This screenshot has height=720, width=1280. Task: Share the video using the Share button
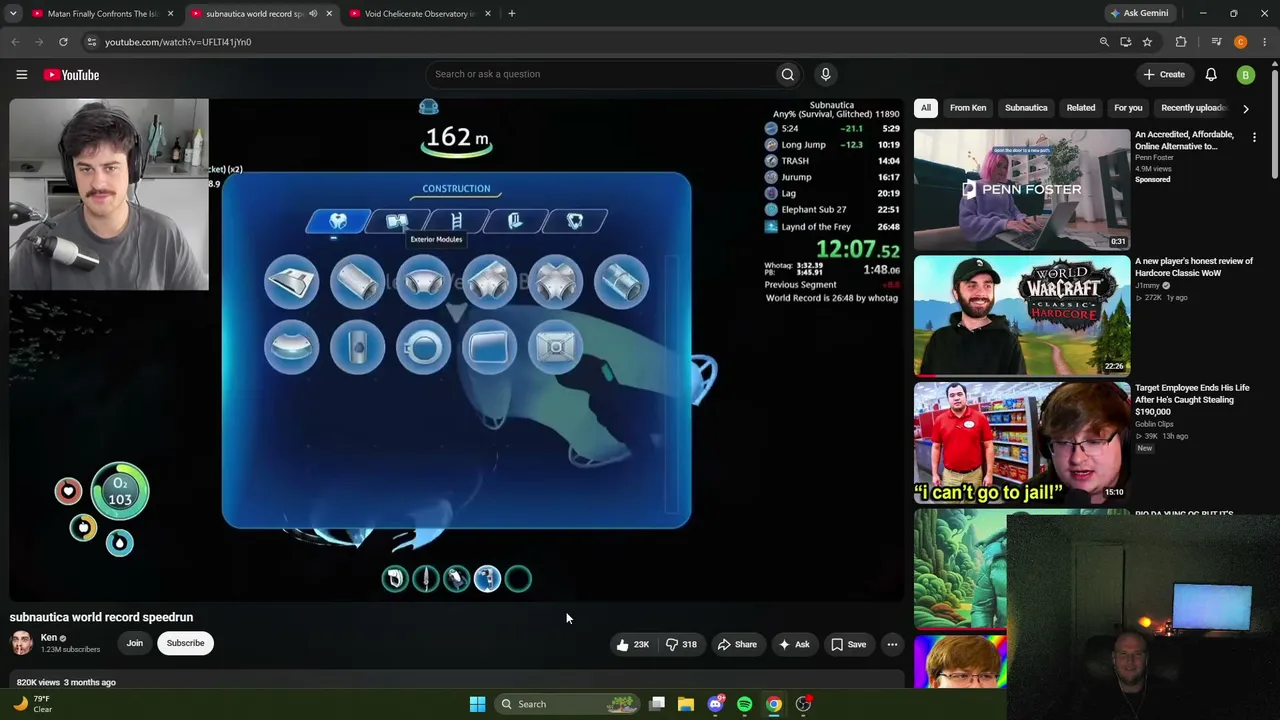(x=737, y=645)
